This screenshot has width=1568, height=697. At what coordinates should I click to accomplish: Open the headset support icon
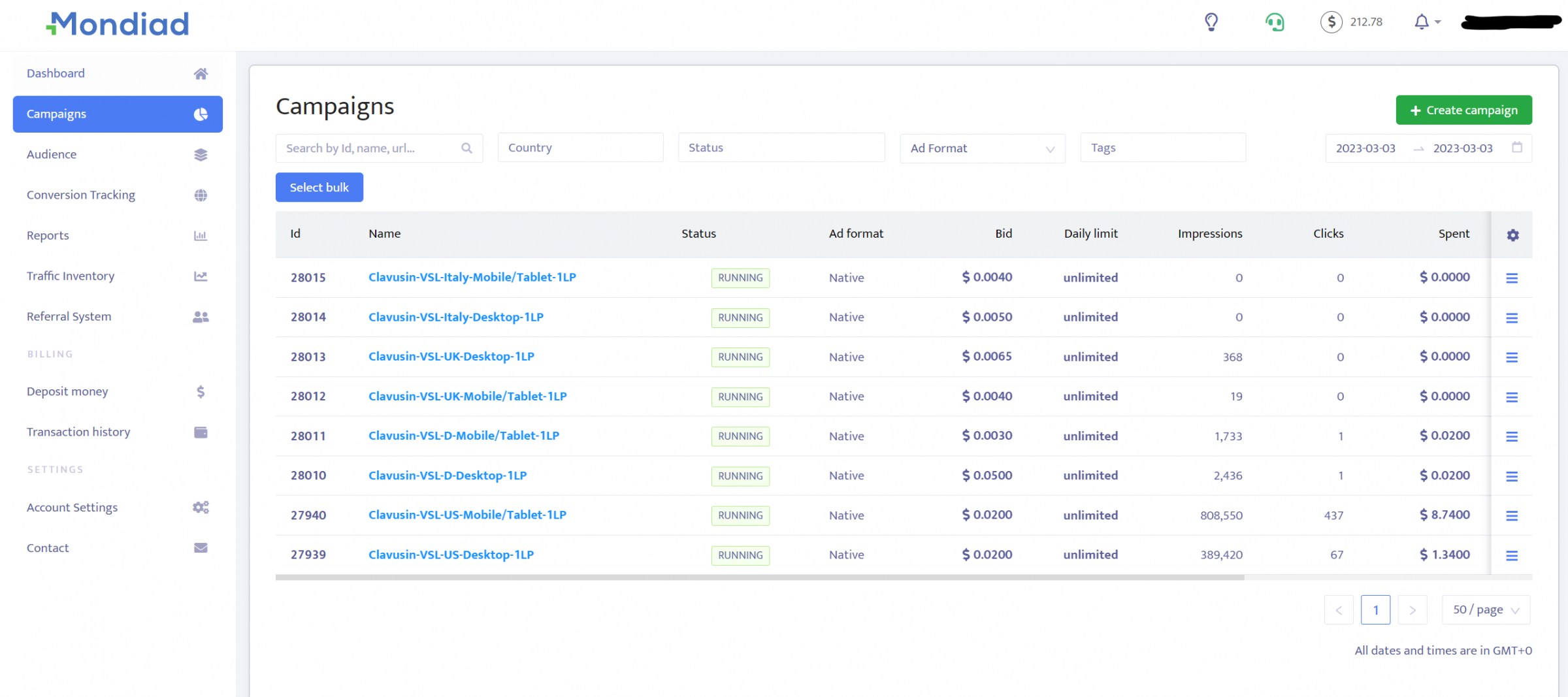[x=1274, y=22]
